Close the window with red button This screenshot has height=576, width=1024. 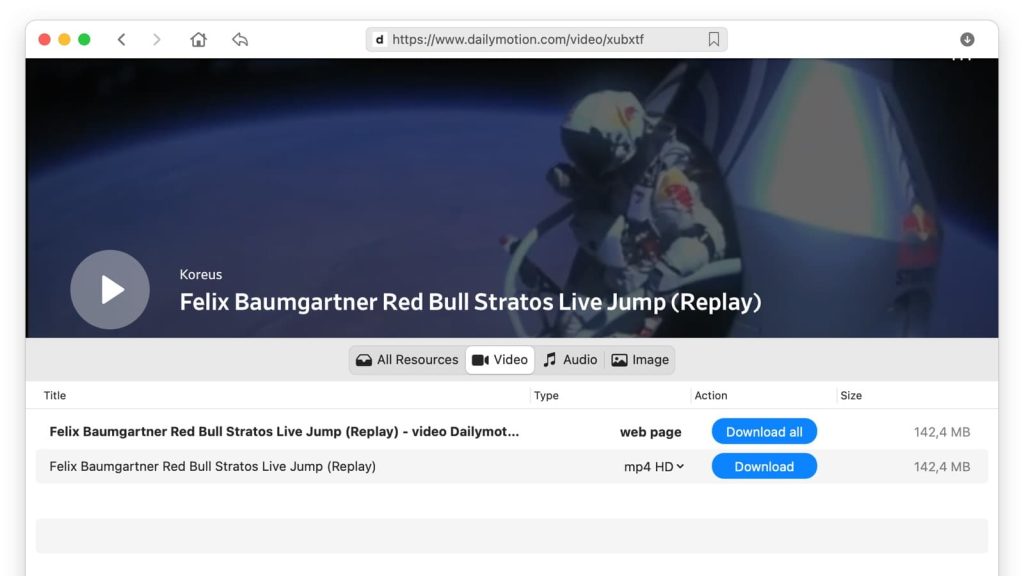click(44, 39)
